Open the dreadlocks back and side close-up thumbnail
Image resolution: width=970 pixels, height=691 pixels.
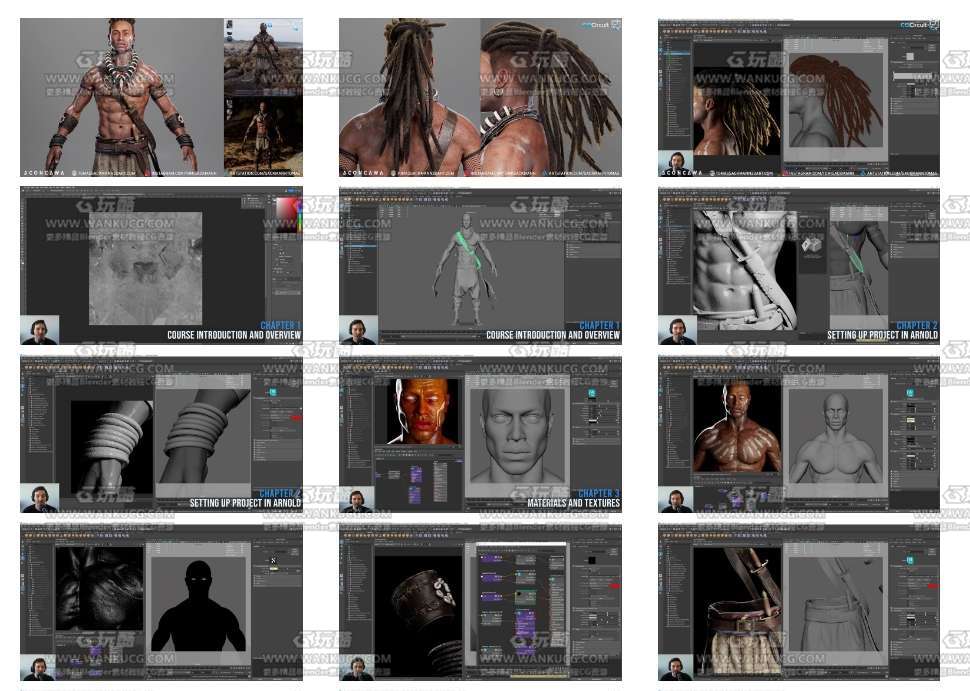(480, 98)
